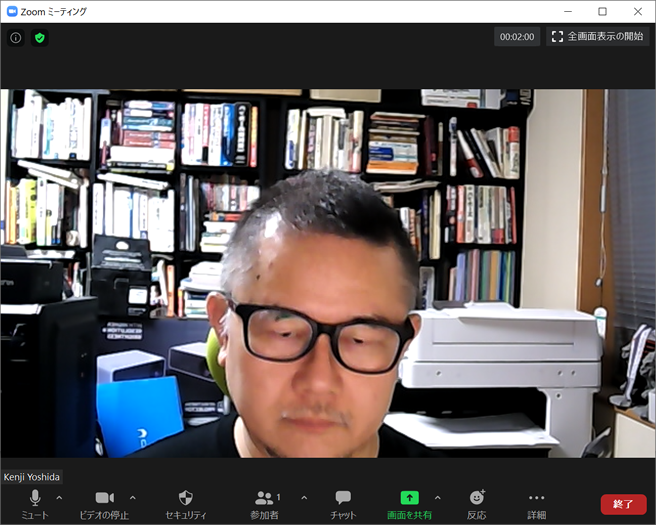Image resolution: width=656 pixels, height=525 pixels.
Task: Show meeting information with the info icon
Action: [x=16, y=37]
